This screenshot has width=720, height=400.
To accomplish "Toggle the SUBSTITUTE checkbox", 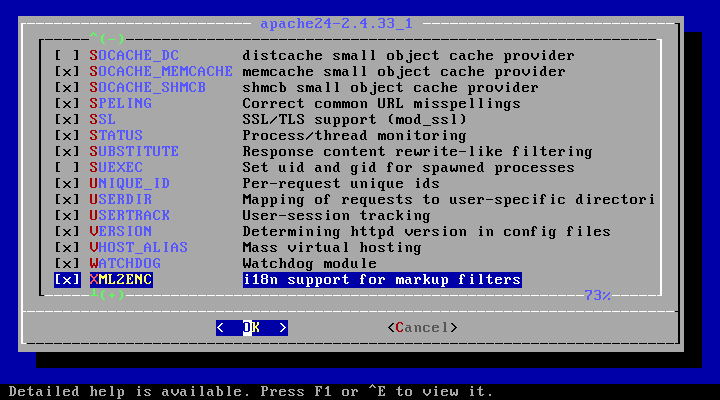I will pyautogui.click(x=67, y=152).
